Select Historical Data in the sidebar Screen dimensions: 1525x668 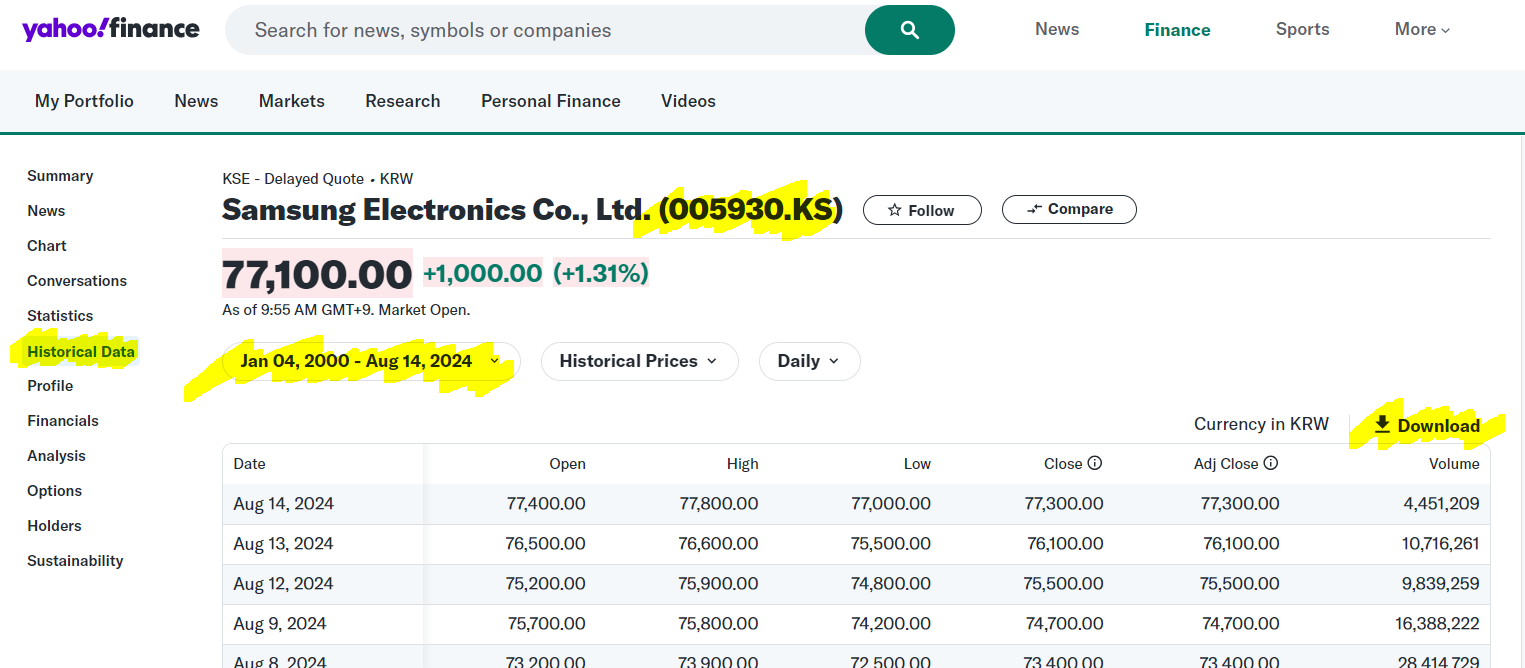(x=81, y=352)
